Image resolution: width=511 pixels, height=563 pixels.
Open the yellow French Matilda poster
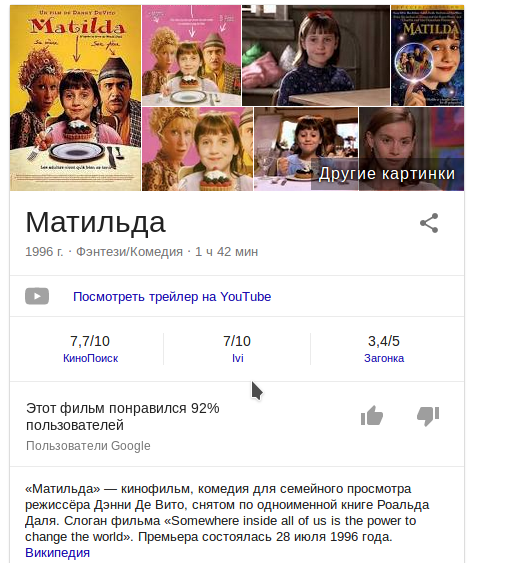(x=75, y=98)
